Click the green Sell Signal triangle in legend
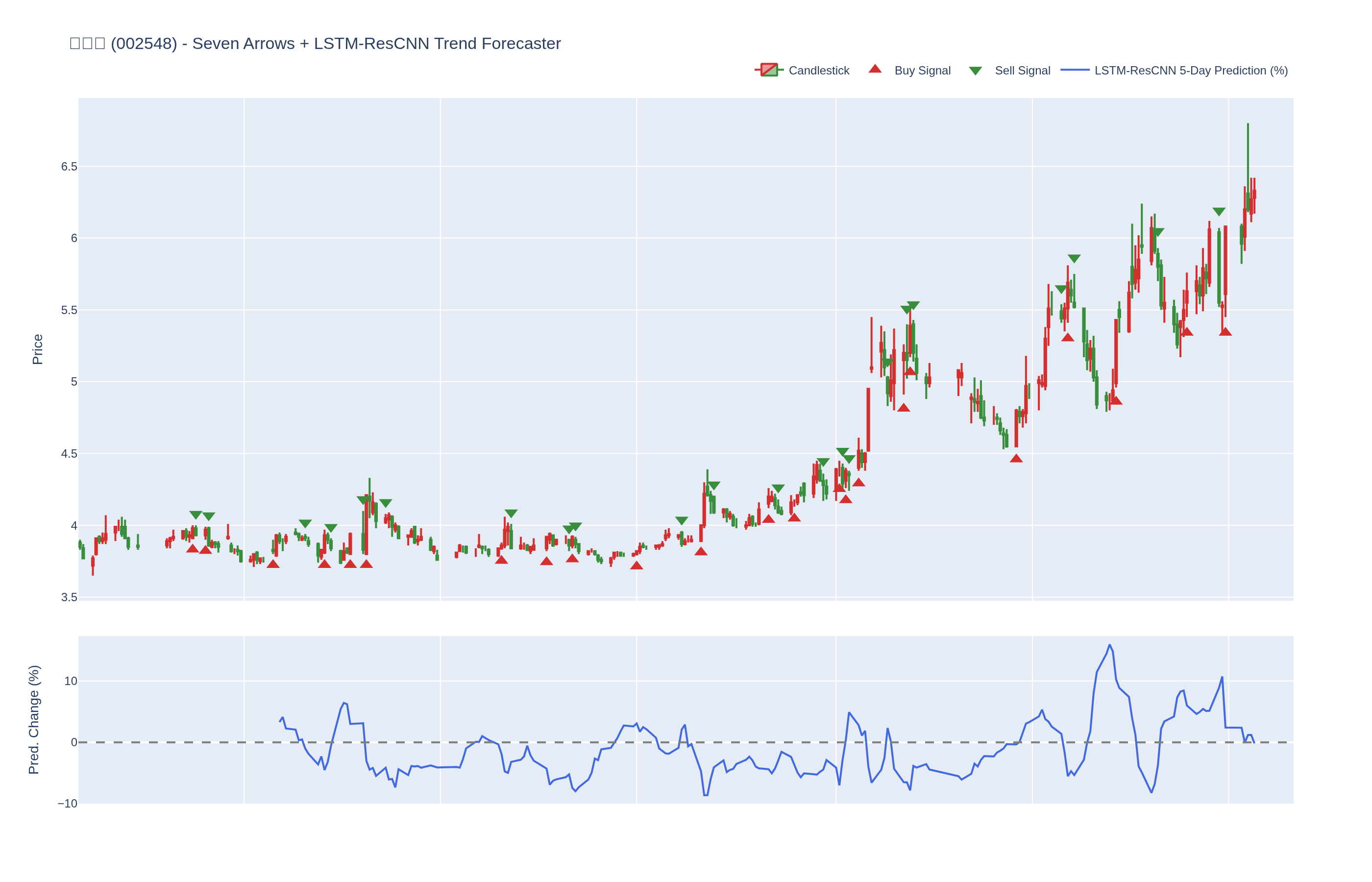1372x882 pixels. coord(975,71)
